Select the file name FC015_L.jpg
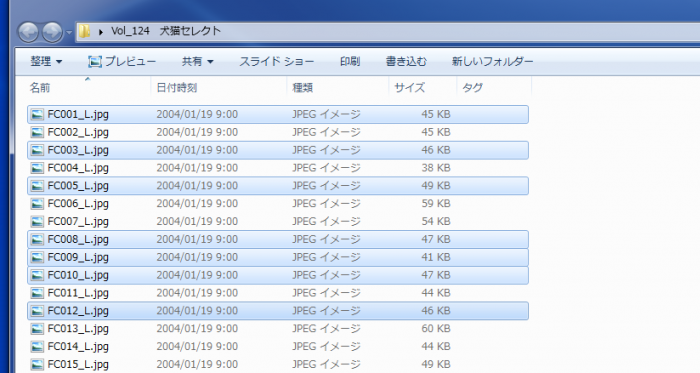Screen dimensions: 700x373 78,365
